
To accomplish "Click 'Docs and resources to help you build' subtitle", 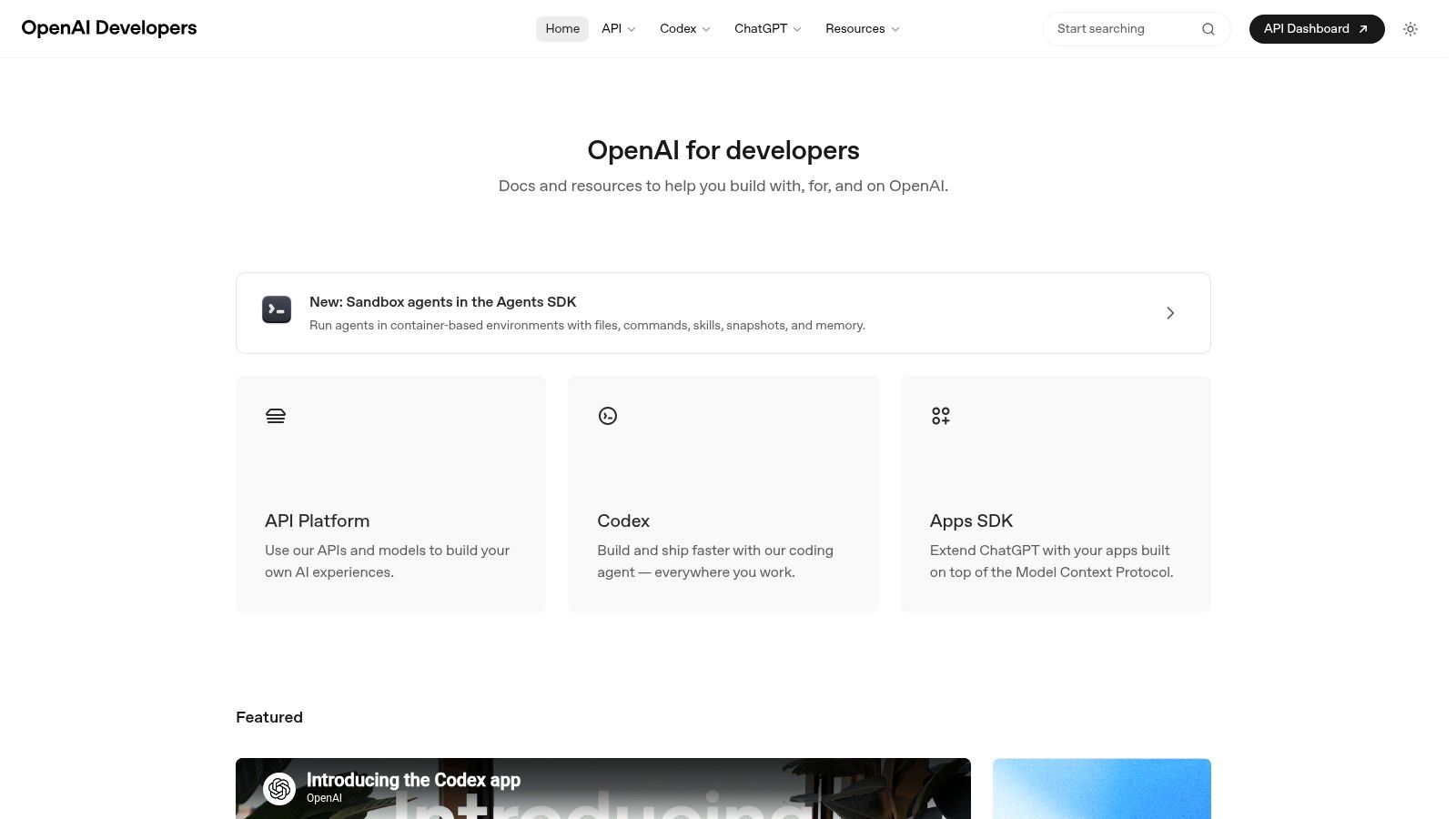I will click(x=723, y=186).
